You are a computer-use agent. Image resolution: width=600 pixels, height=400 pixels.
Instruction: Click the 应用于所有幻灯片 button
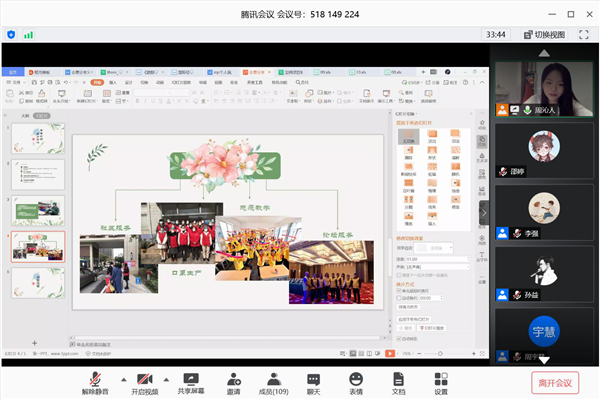(414, 319)
